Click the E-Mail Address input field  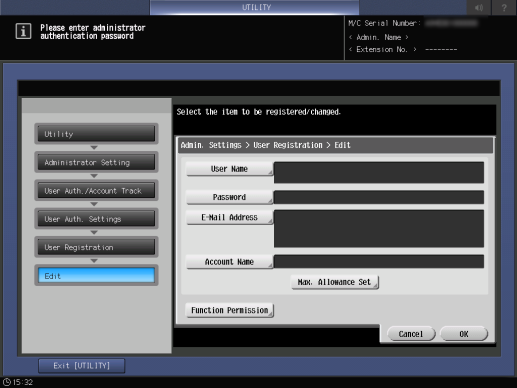tap(379, 229)
